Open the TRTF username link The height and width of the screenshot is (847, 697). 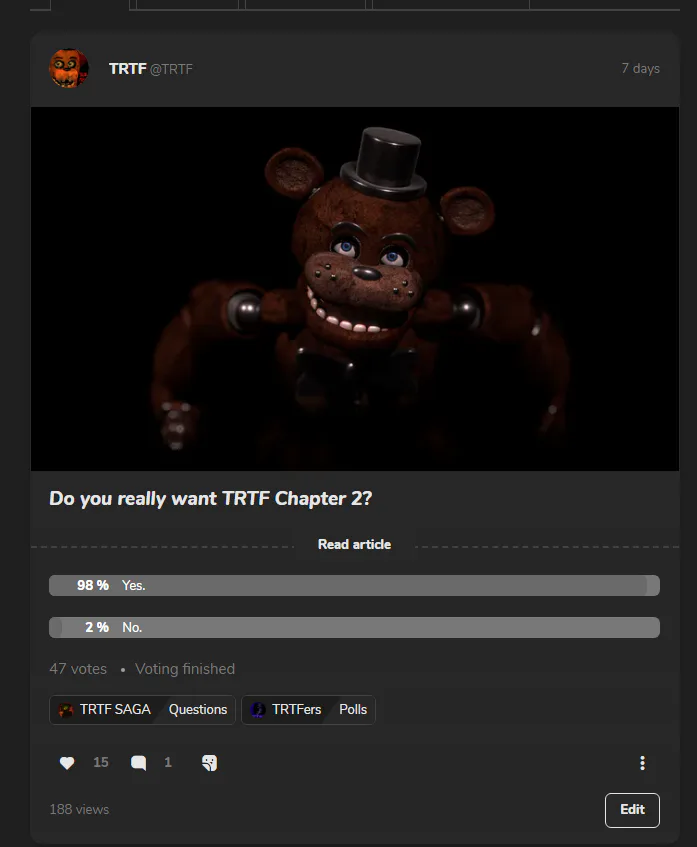tap(128, 69)
